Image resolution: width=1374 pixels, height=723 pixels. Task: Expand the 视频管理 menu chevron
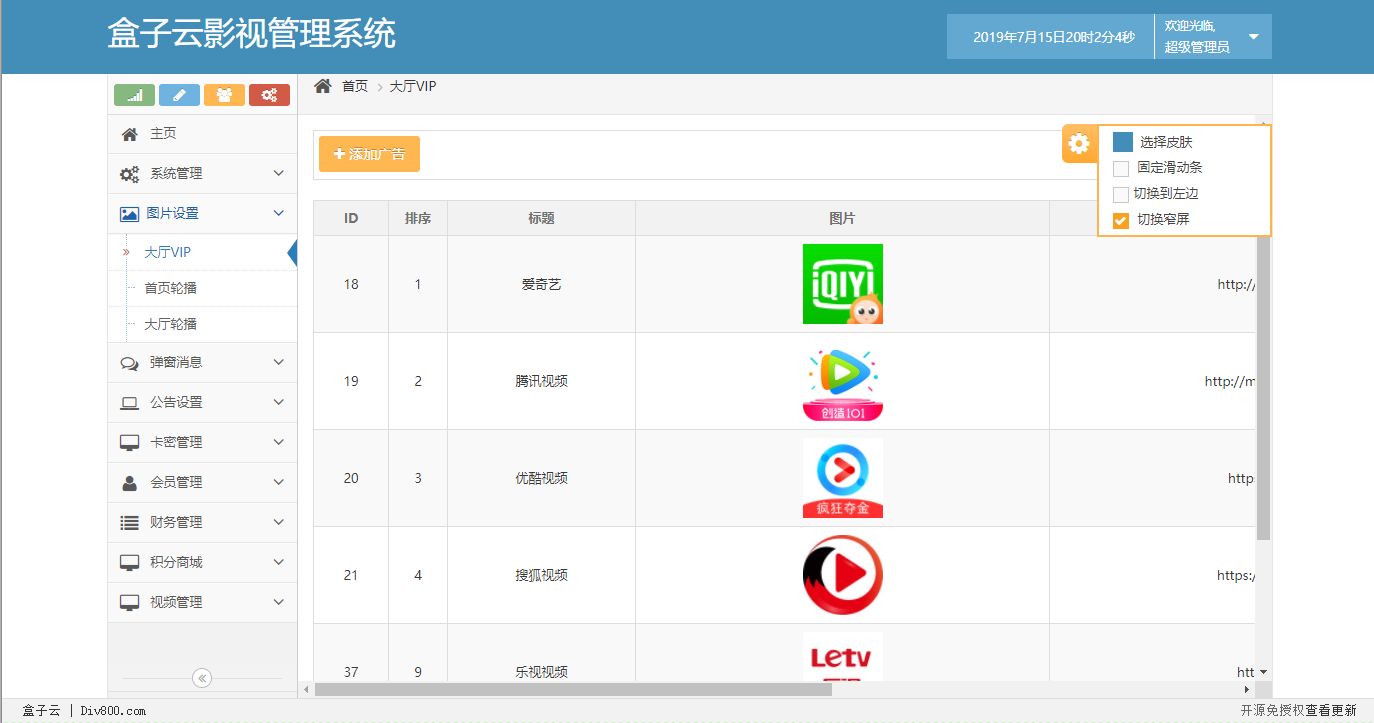[x=279, y=602]
